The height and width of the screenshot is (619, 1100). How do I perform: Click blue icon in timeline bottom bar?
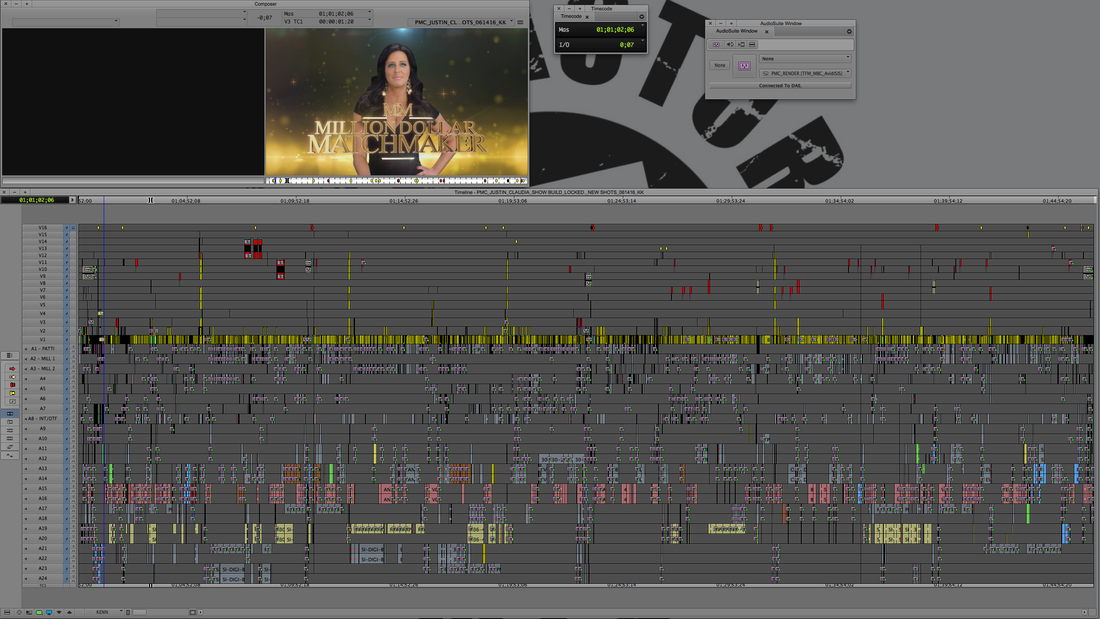pyautogui.click(x=49, y=612)
